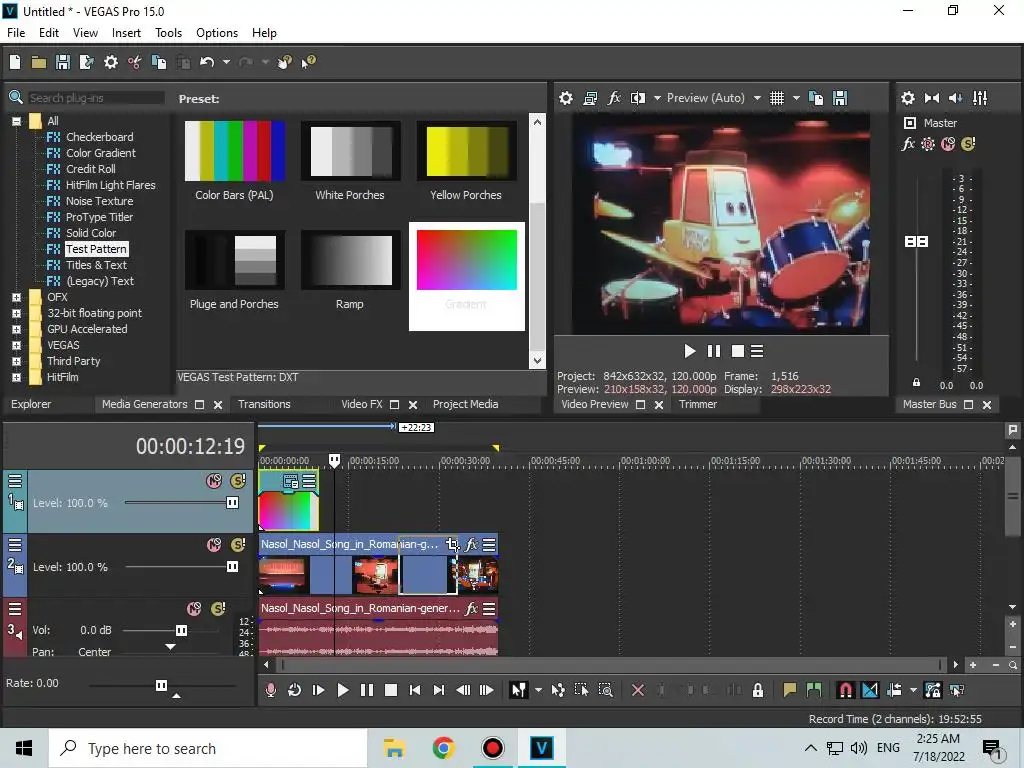Open the Undo history dropdown arrow

point(226,62)
